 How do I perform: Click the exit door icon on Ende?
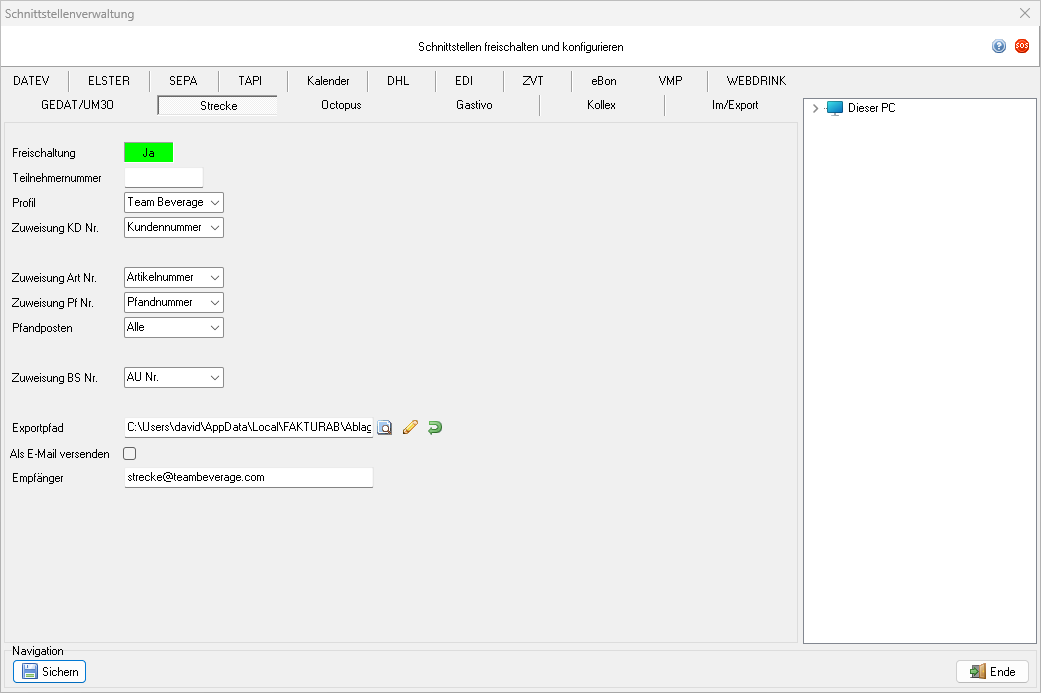point(977,672)
